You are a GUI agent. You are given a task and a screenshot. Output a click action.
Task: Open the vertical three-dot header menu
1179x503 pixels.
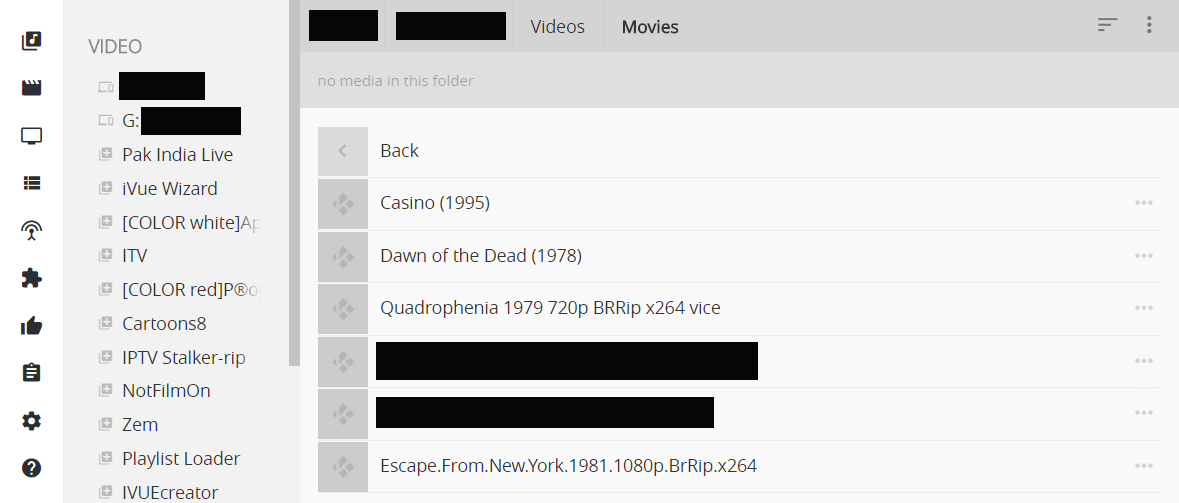tap(1149, 25)
